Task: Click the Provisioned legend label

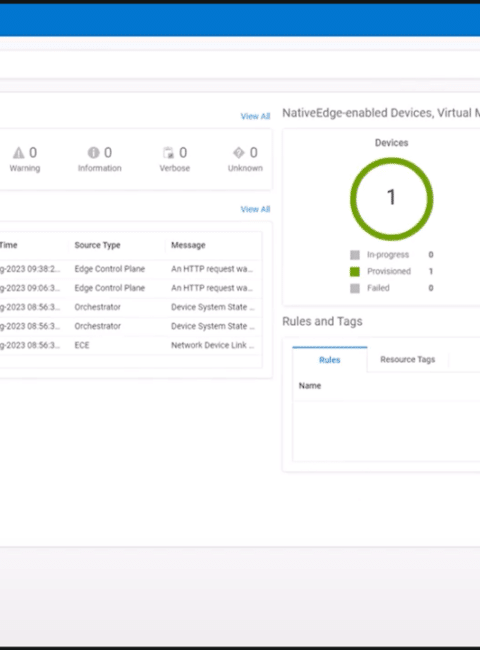Action: click(389, 271)
